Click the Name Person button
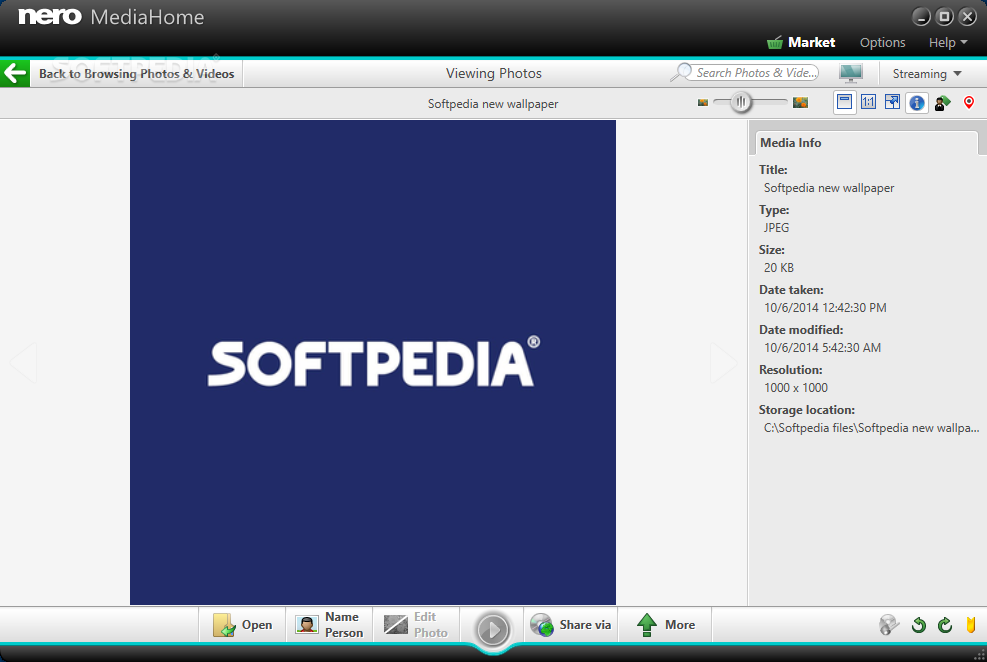This screenshot has width=987, height=662. 329,625
